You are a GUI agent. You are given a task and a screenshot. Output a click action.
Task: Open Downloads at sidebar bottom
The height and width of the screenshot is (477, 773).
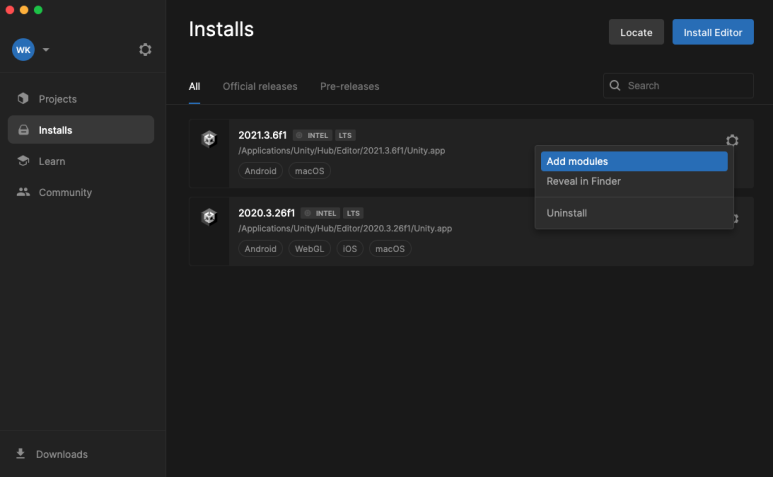(52, 454)
